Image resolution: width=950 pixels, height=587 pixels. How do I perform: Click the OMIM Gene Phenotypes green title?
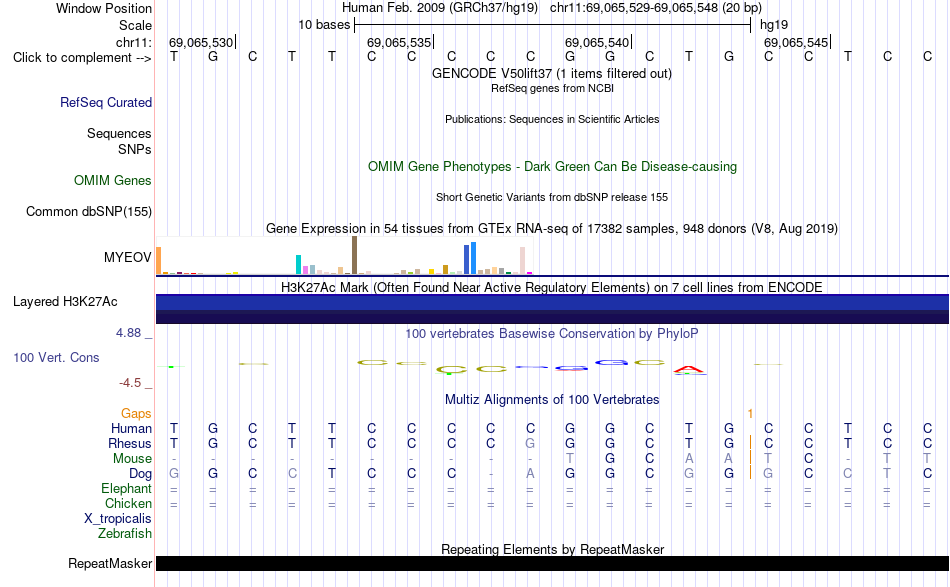click(x=553, y=167)
